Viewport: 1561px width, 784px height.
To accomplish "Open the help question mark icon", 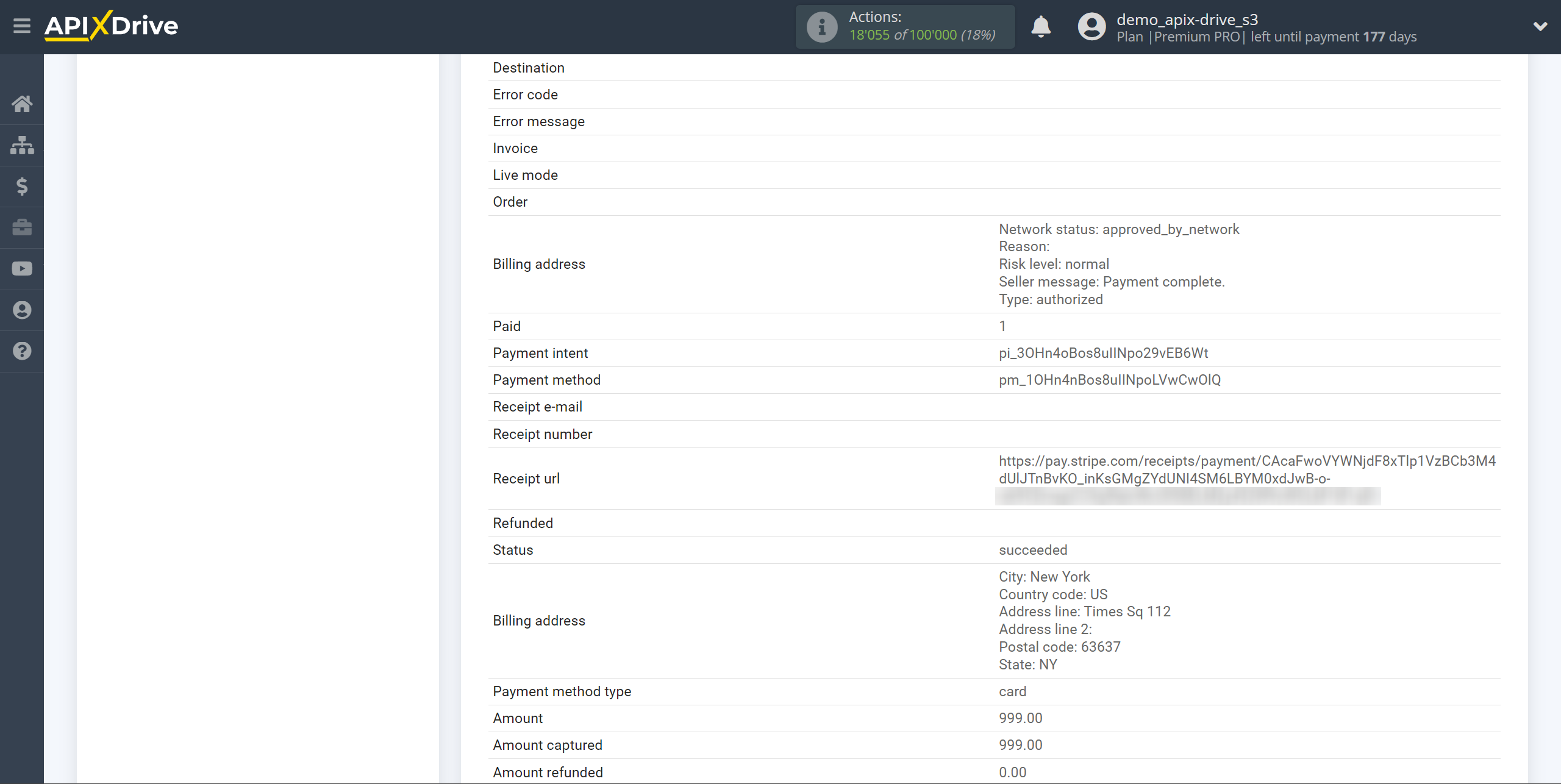I will point(22,351).
